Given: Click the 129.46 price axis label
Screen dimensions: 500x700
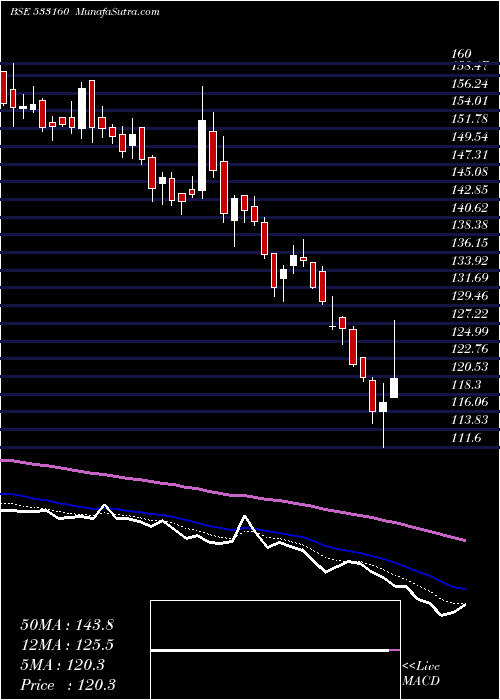Looking at the screenshot, I should point(470,296).
